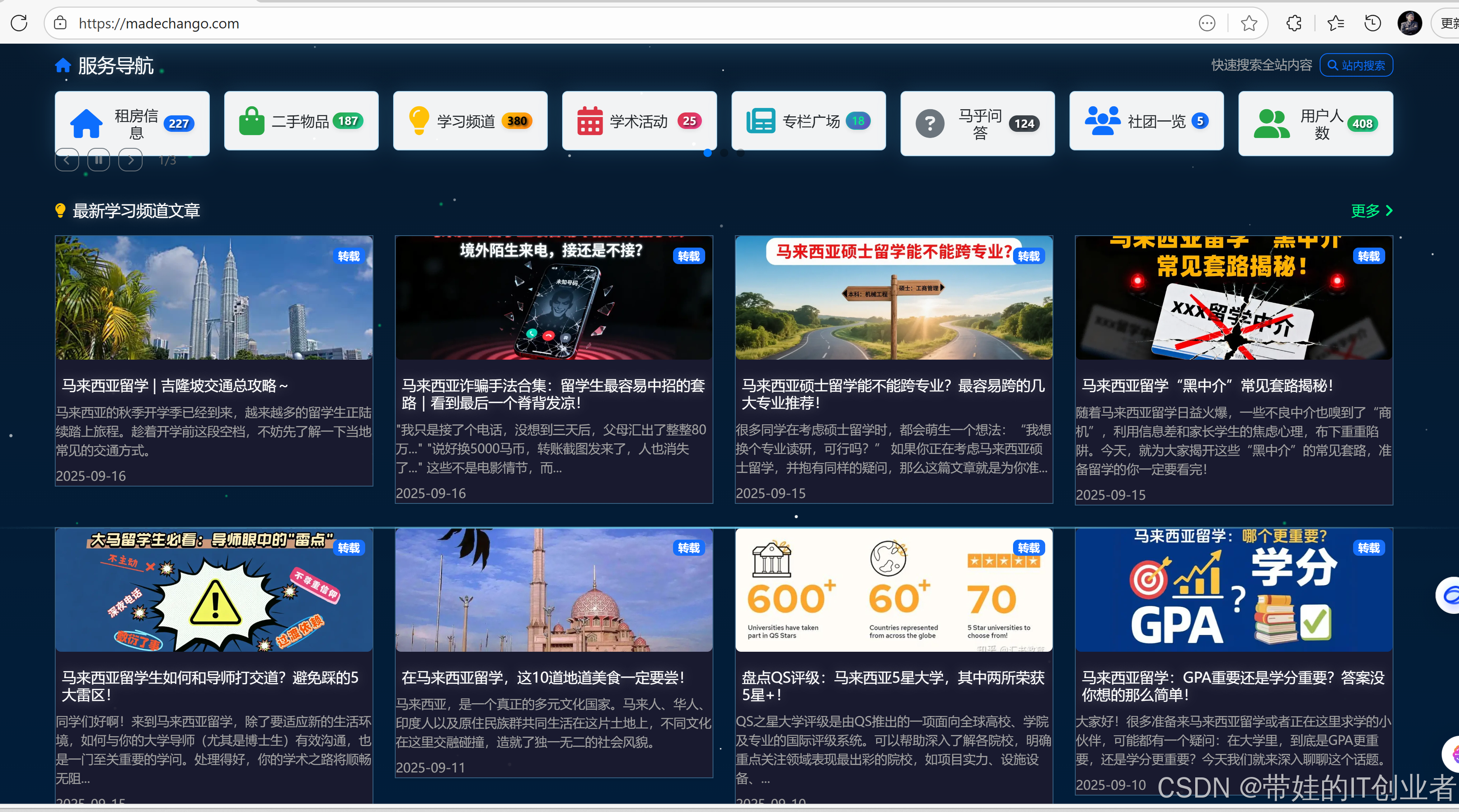Click the 马乎问答 label

(980, 124)
